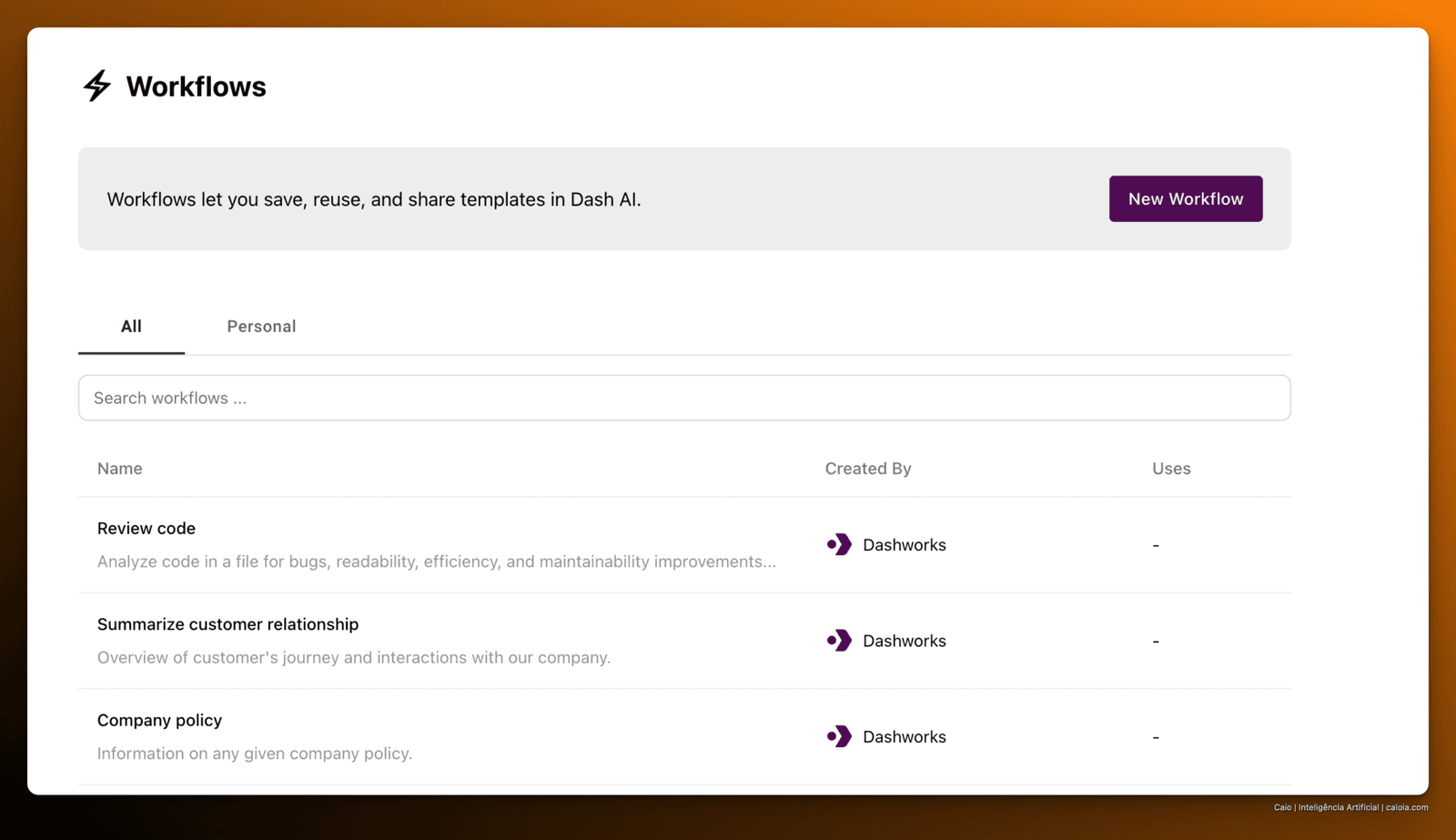Click the 'Workflows let you save' banner text

coord(374,199)
